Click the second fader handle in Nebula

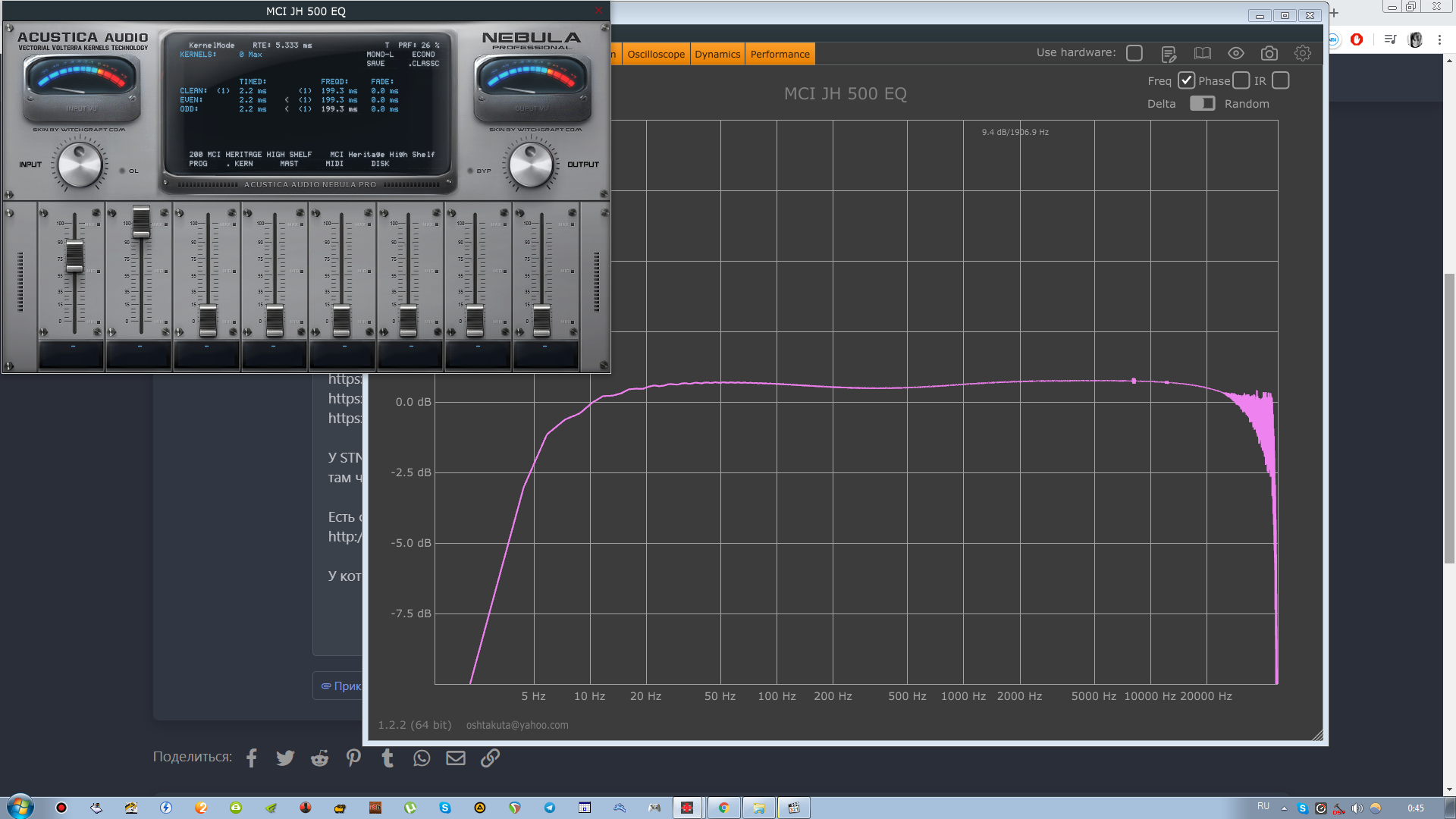pos(141,221)
